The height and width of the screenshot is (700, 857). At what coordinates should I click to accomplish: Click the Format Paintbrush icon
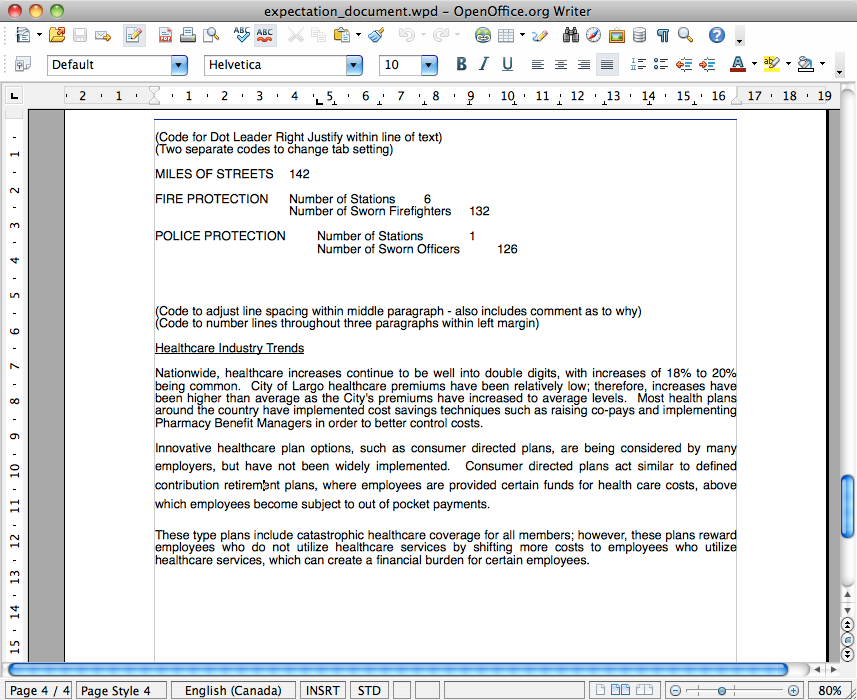point(376,36)
